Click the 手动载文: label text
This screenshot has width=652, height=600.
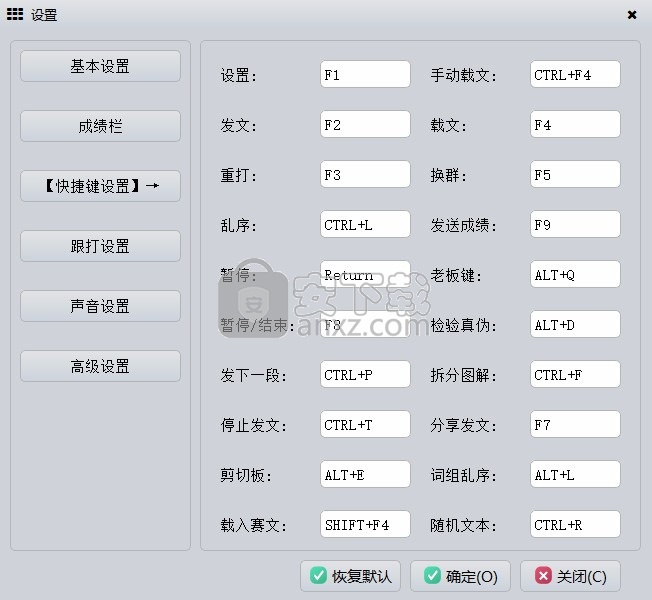coord(464,76)
